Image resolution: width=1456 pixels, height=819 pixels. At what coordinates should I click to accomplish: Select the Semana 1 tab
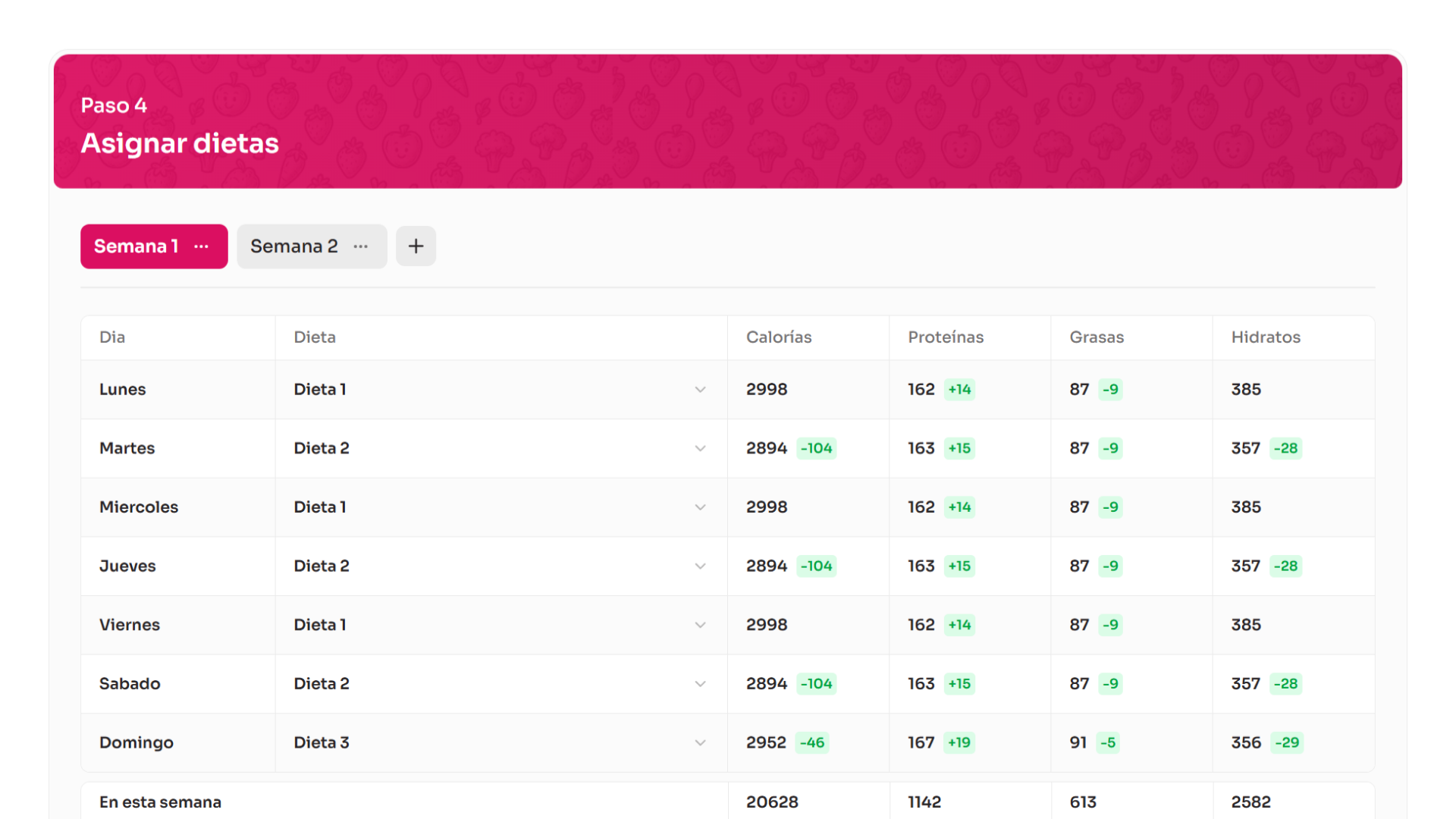(136, 246)
